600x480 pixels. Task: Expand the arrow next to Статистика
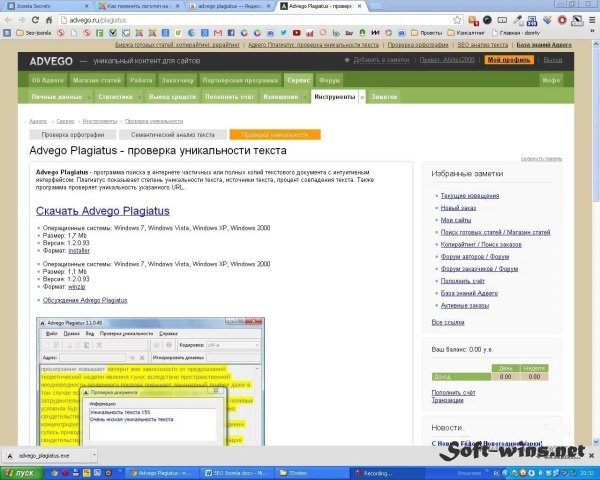(139, 98)
